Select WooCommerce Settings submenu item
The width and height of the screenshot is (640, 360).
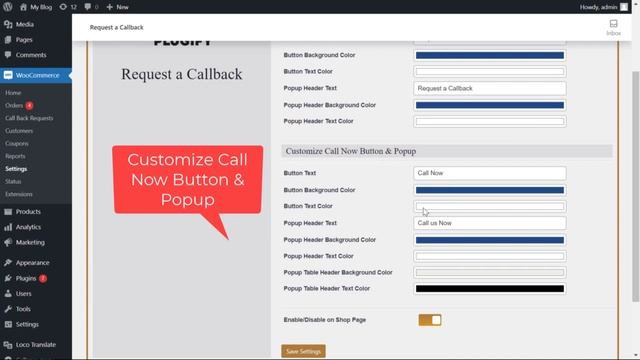click(16, 169)
